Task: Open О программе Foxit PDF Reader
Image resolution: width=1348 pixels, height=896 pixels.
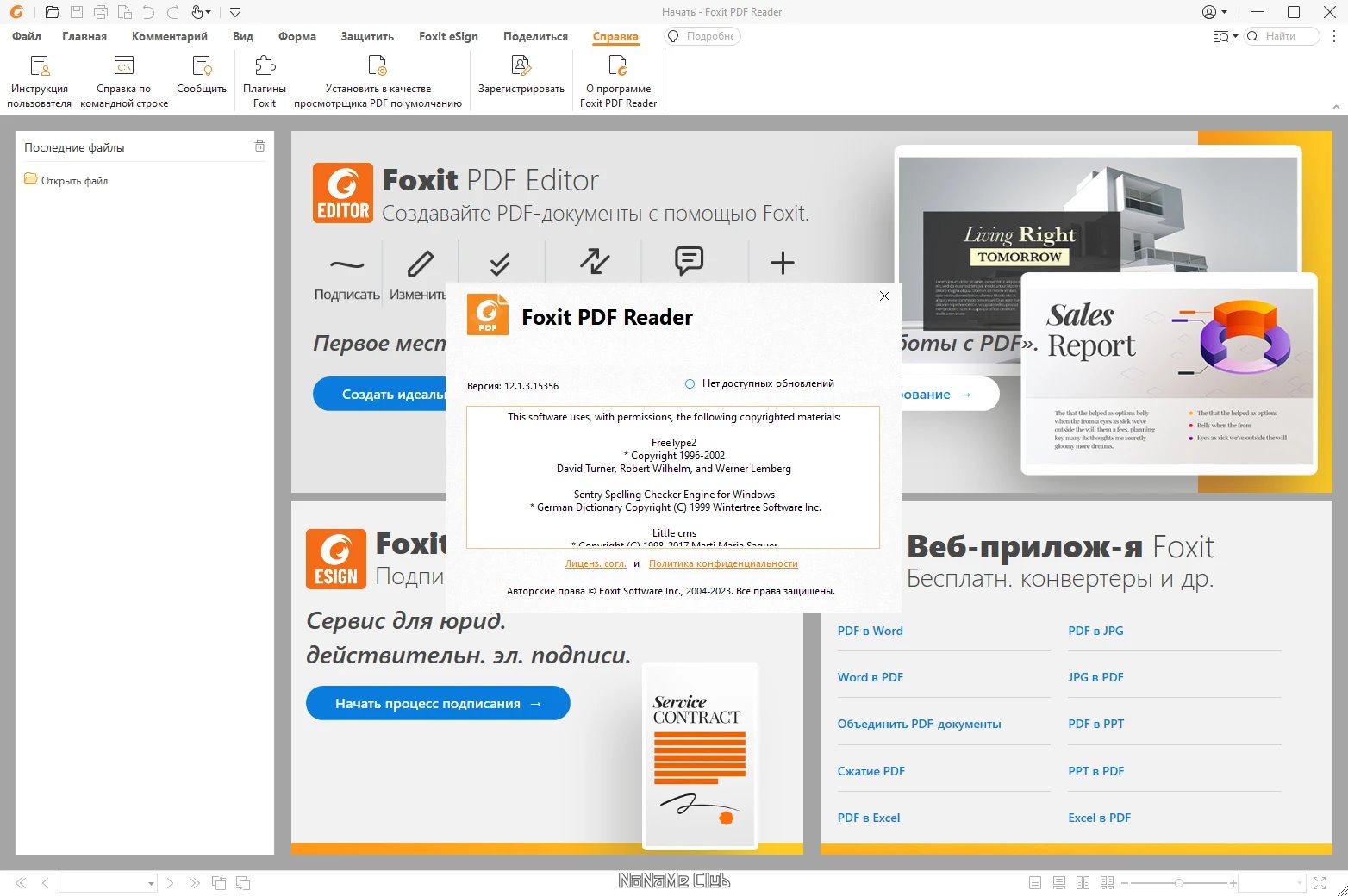Action: [617, 79]
